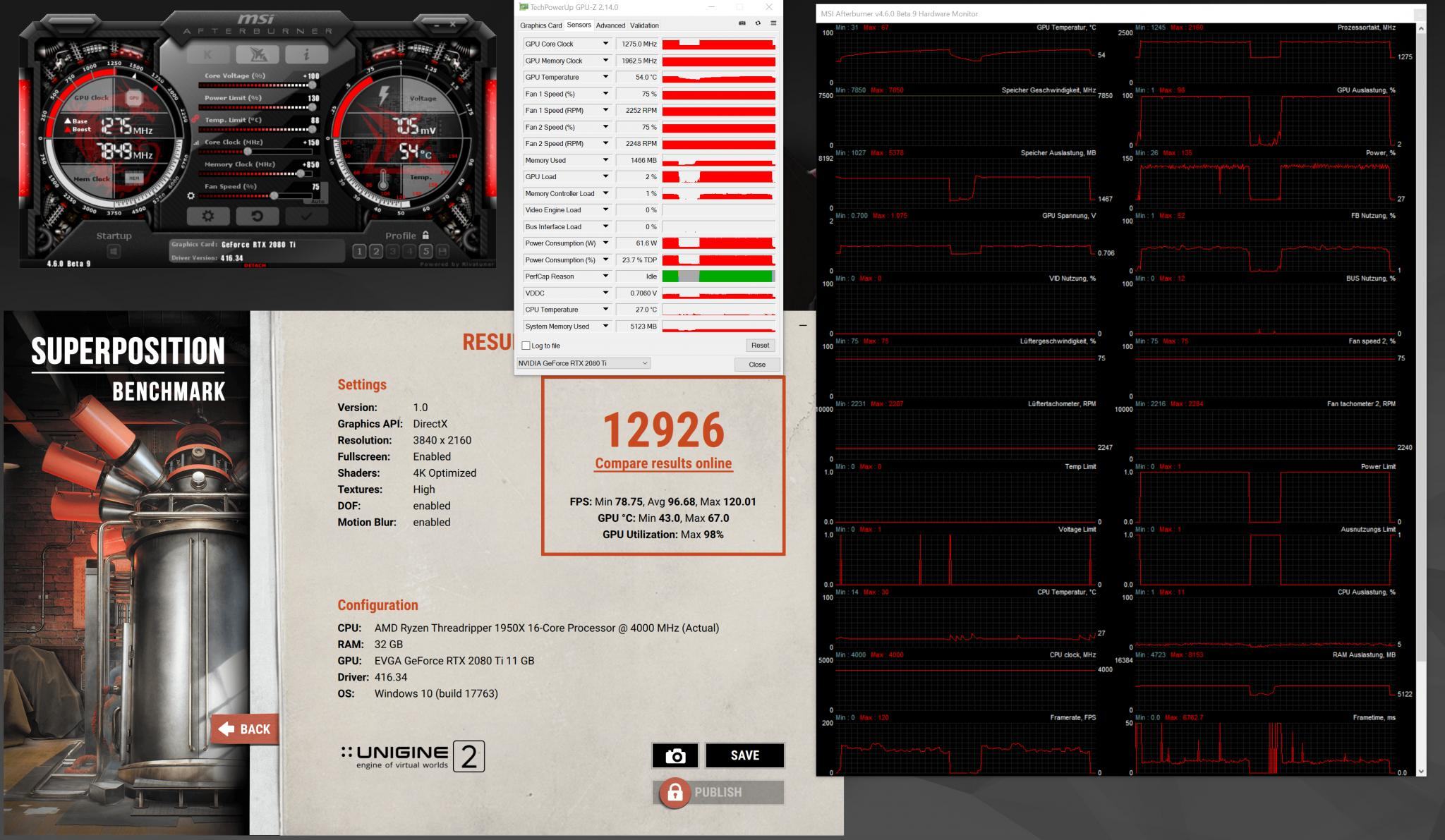Click Compare results online link
1445x840 pixels.
(663, 463)
